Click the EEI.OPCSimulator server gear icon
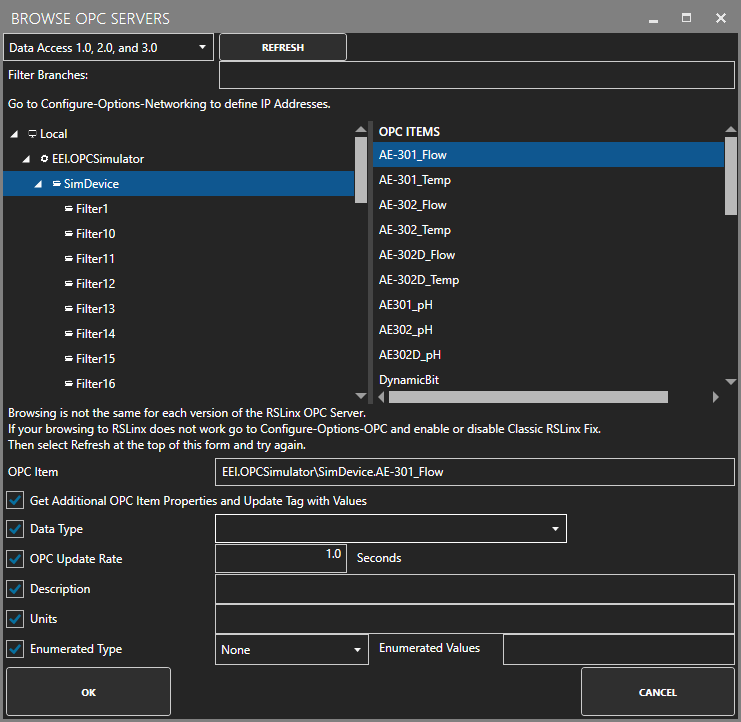Viewport: 741px width, 722px height. (44, 159)
